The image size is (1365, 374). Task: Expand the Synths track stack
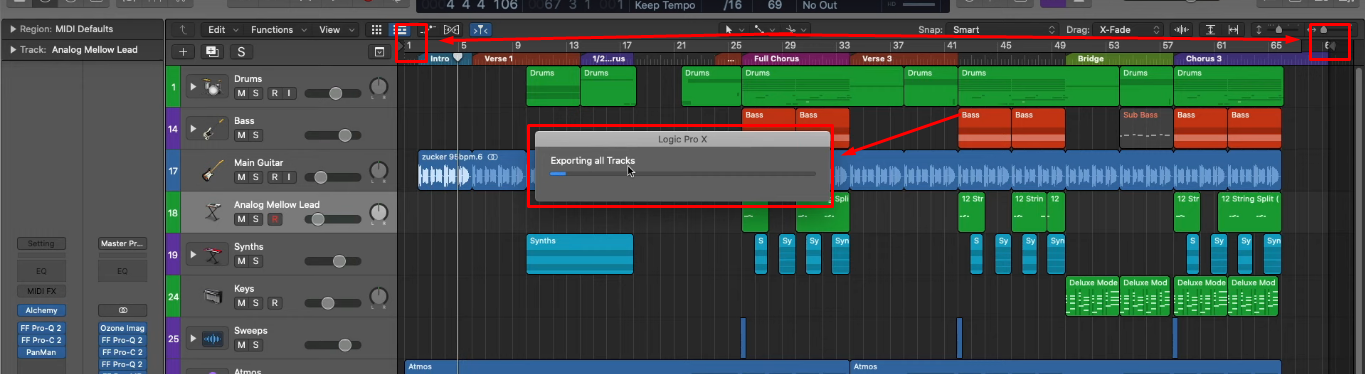[193, 255]
